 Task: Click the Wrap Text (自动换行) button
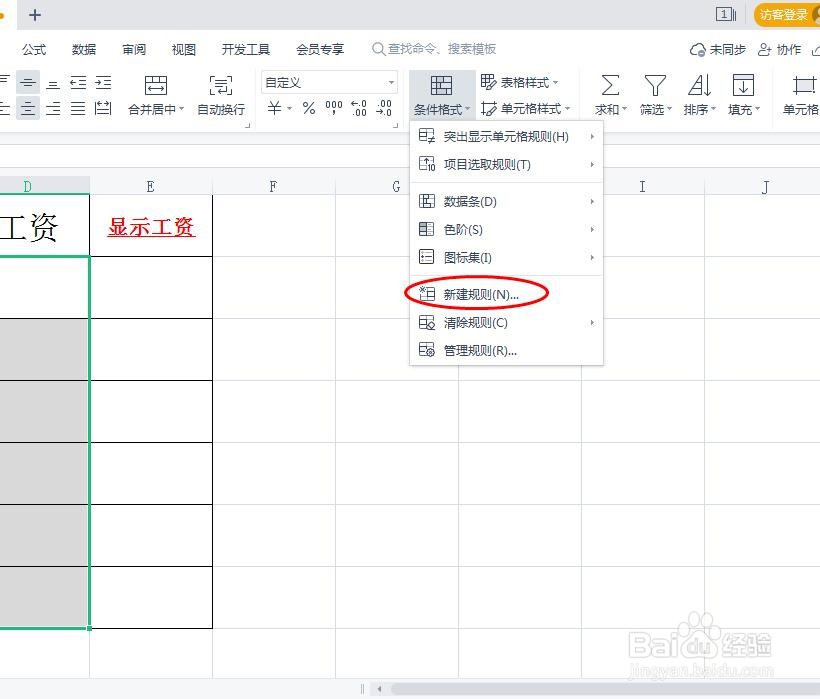[x=221, y=94]
